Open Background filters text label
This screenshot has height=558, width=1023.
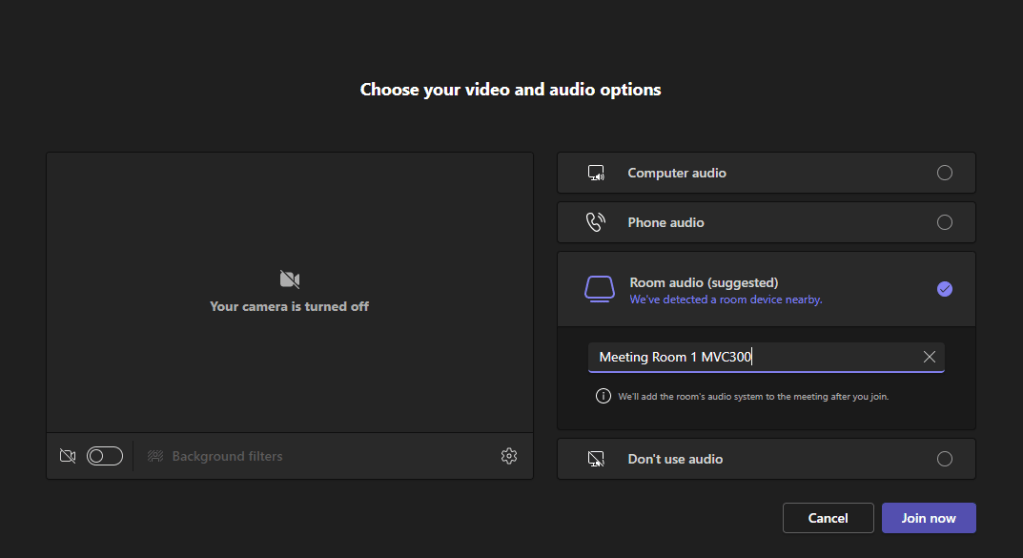pos(227,456)
